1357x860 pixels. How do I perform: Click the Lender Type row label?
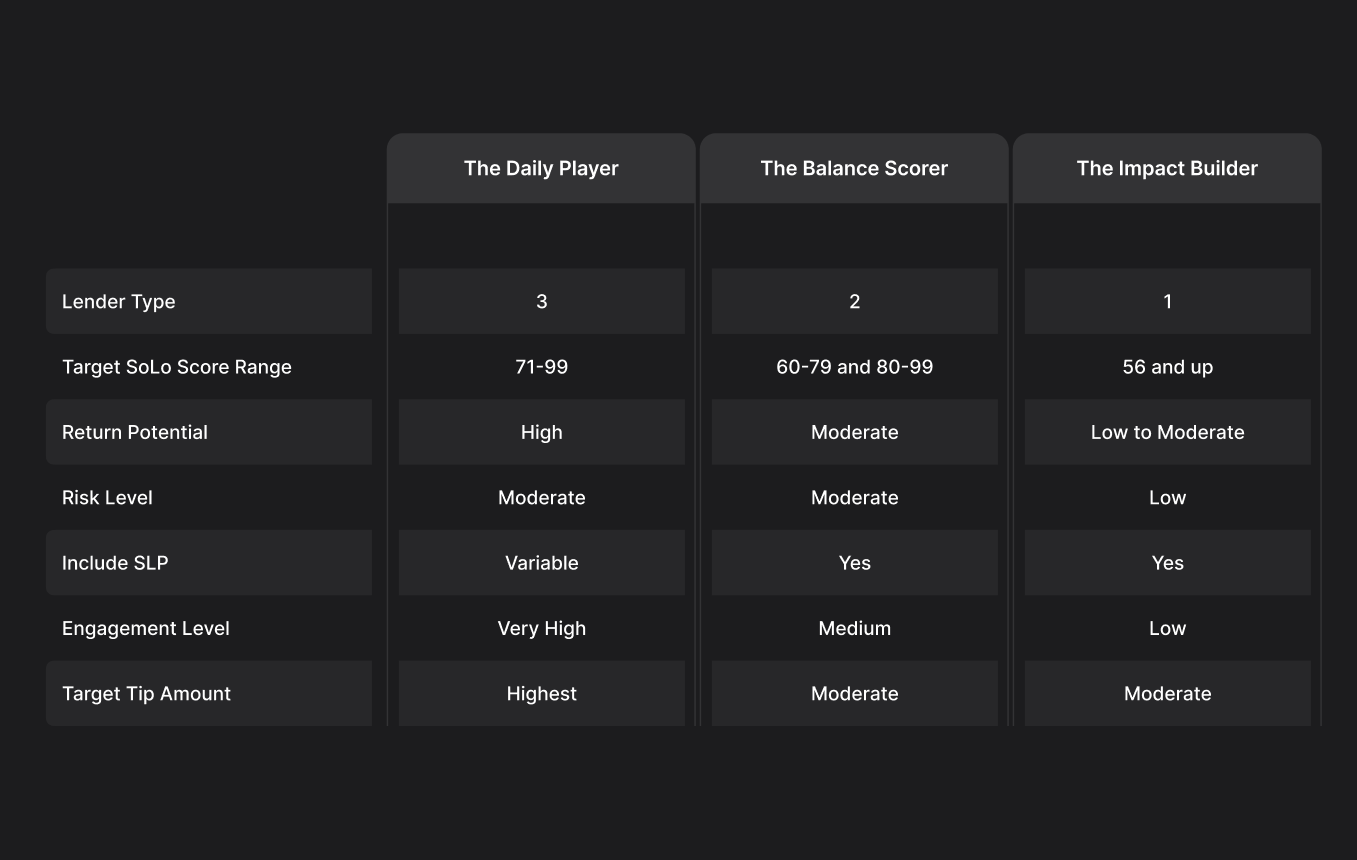[x=118, y=301]
